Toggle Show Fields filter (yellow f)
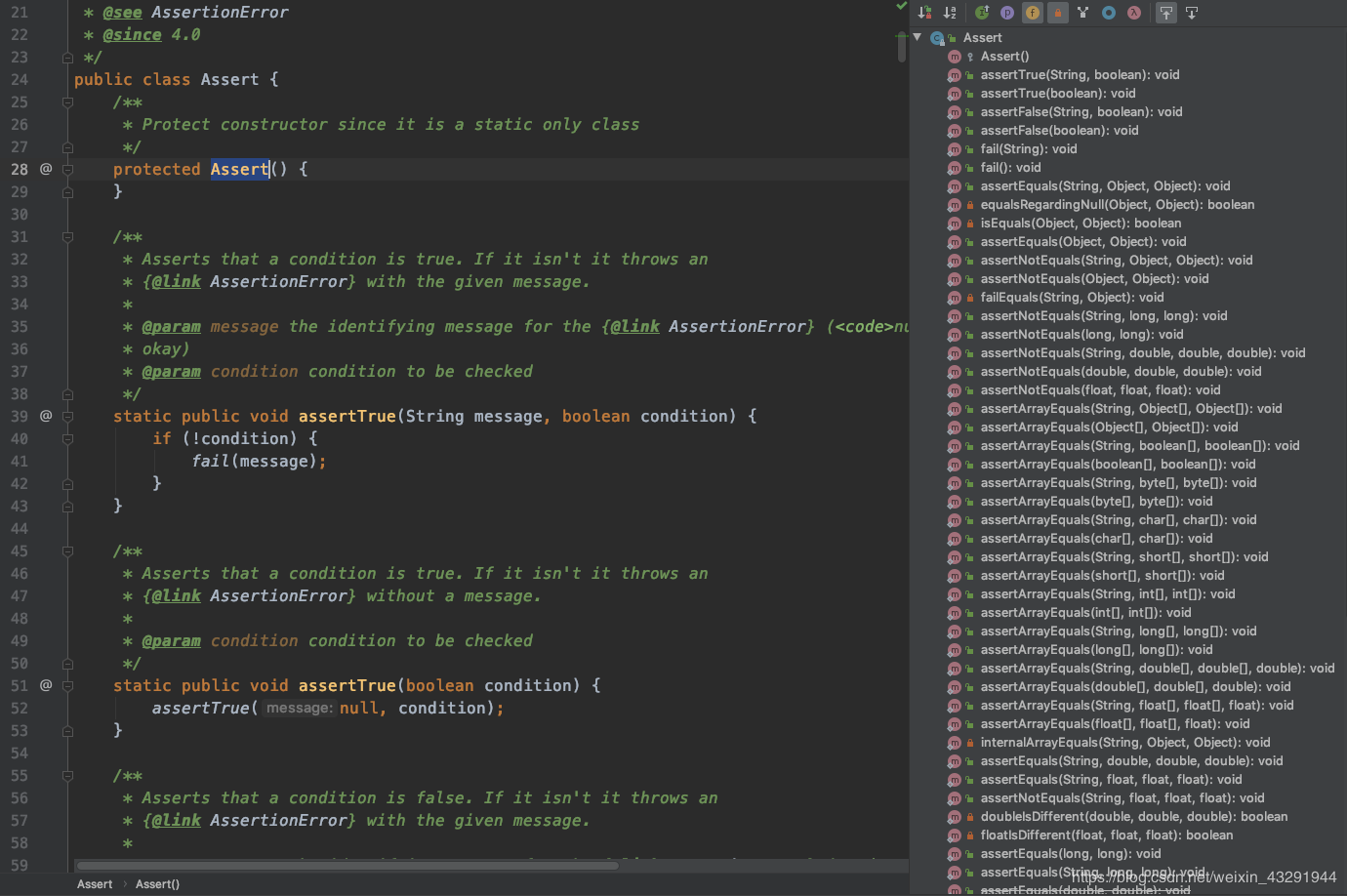The image size is (1347, 896). pyautogui.click(x=1033, y=13)
